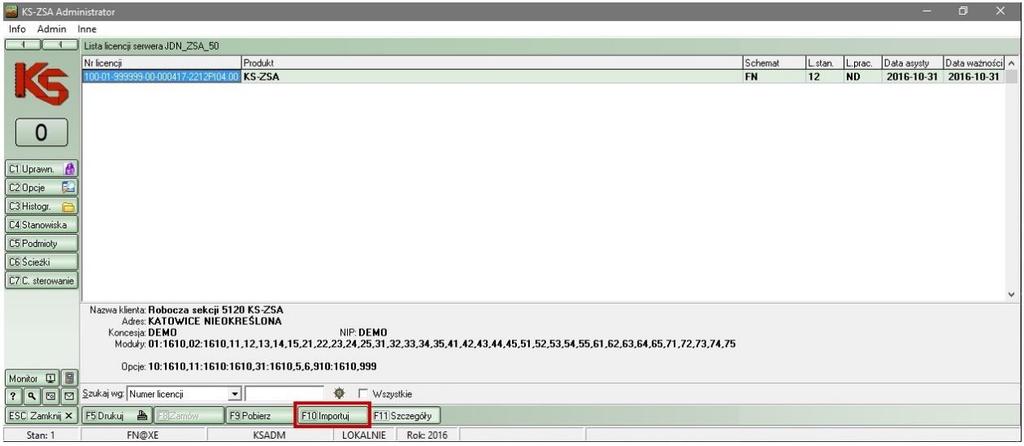The image size is (1024, 446).
Task: Click the disabled F8 Zamów button
Action: [189, 415]
